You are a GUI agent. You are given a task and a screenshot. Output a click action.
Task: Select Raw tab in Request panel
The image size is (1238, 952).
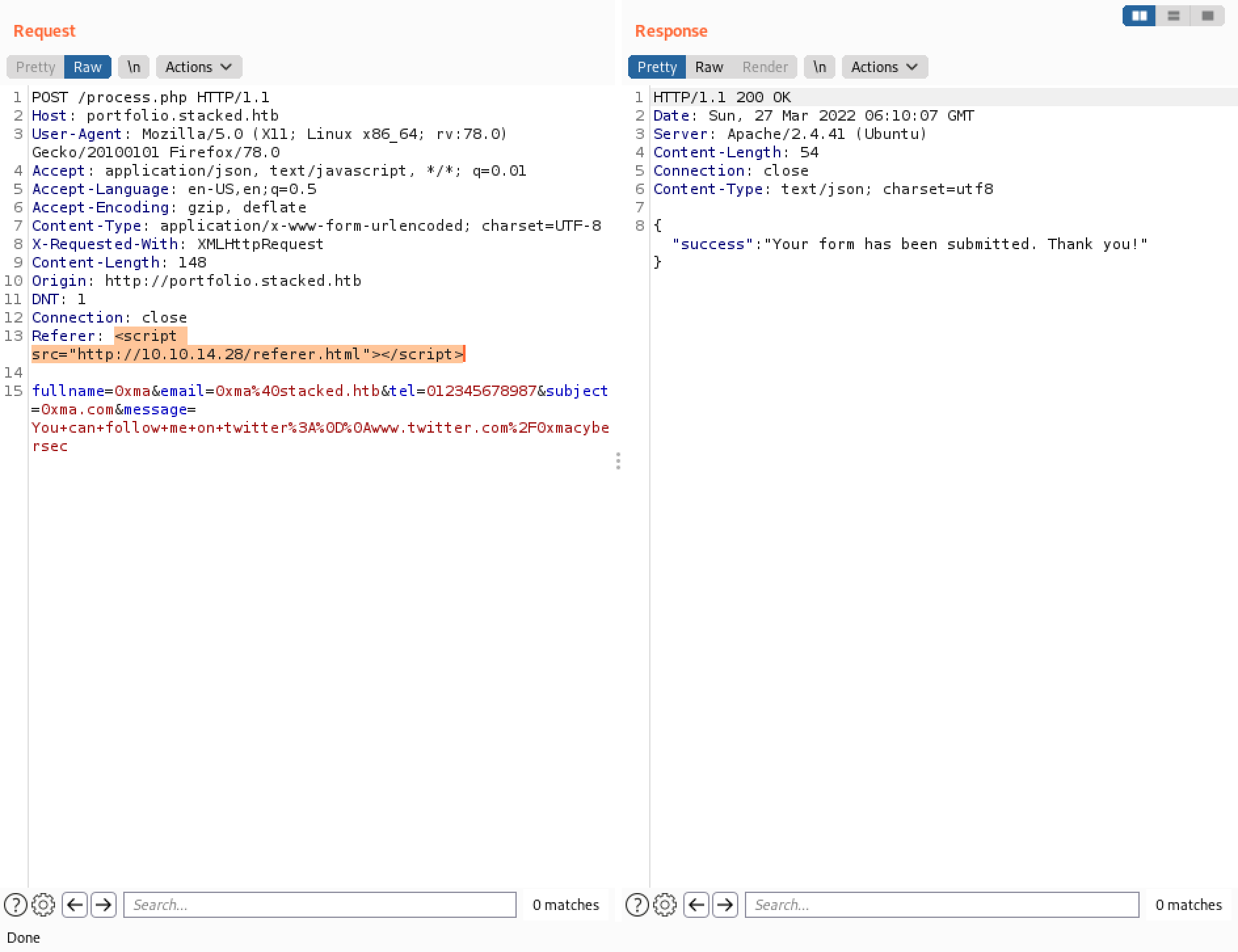pyautogui.click(x=87, y=67)
